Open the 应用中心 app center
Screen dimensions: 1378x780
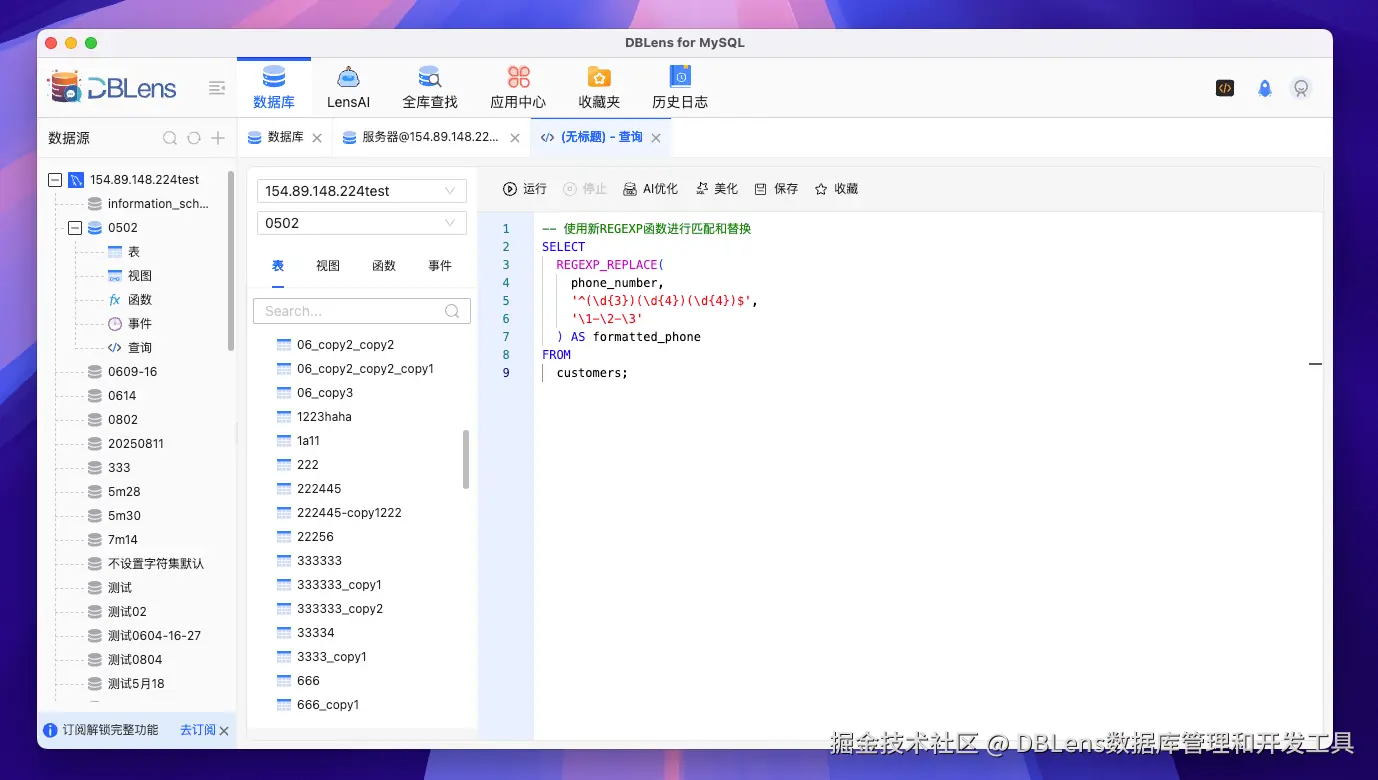[x=518, y=87]
